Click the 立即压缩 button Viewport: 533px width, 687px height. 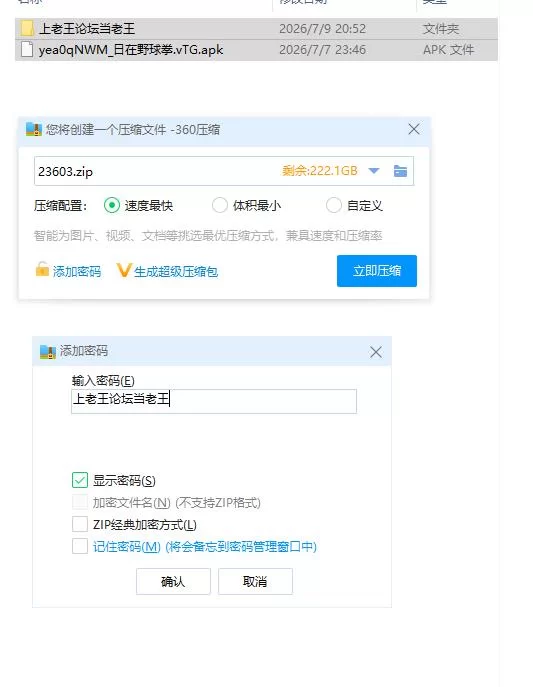(x=377, y=271)
